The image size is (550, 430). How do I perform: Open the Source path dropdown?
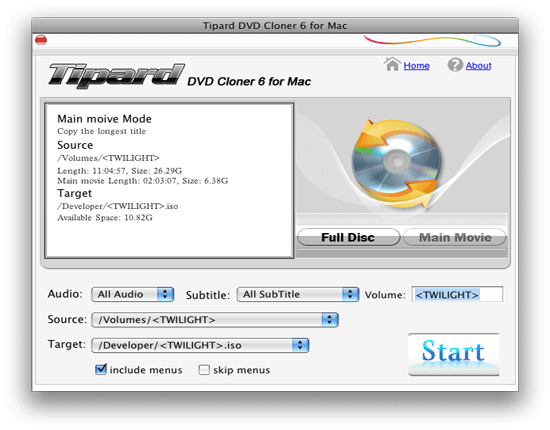click(x=215, y=320)
